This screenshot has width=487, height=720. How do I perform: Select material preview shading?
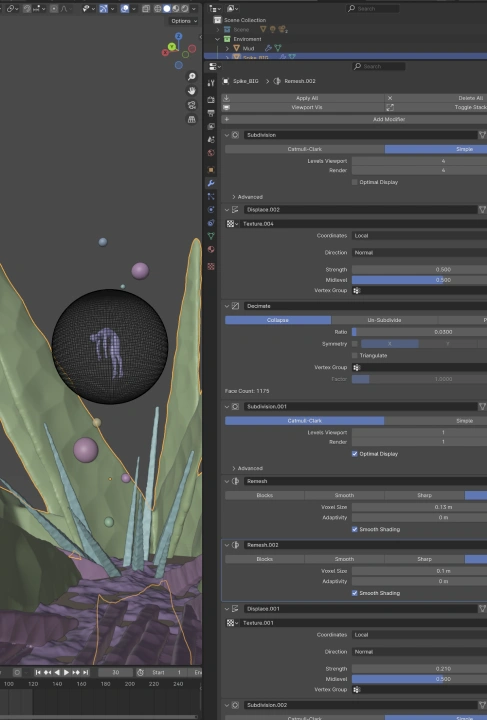click(176, 9)
